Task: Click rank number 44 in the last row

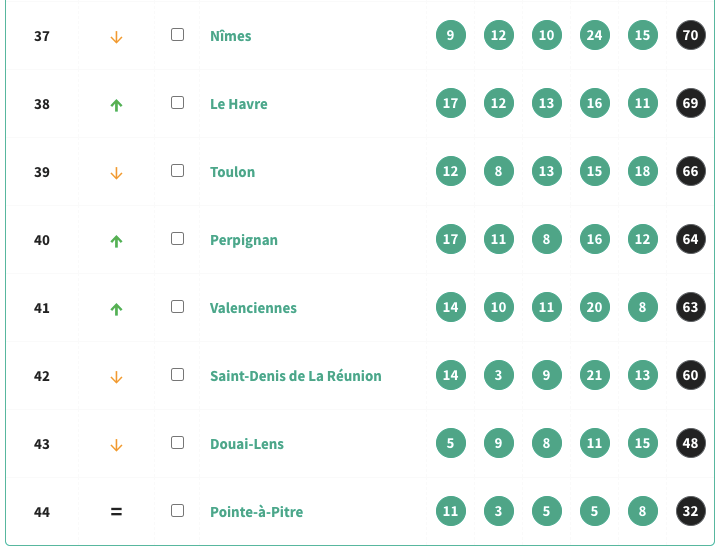Action: coord(42,512)
